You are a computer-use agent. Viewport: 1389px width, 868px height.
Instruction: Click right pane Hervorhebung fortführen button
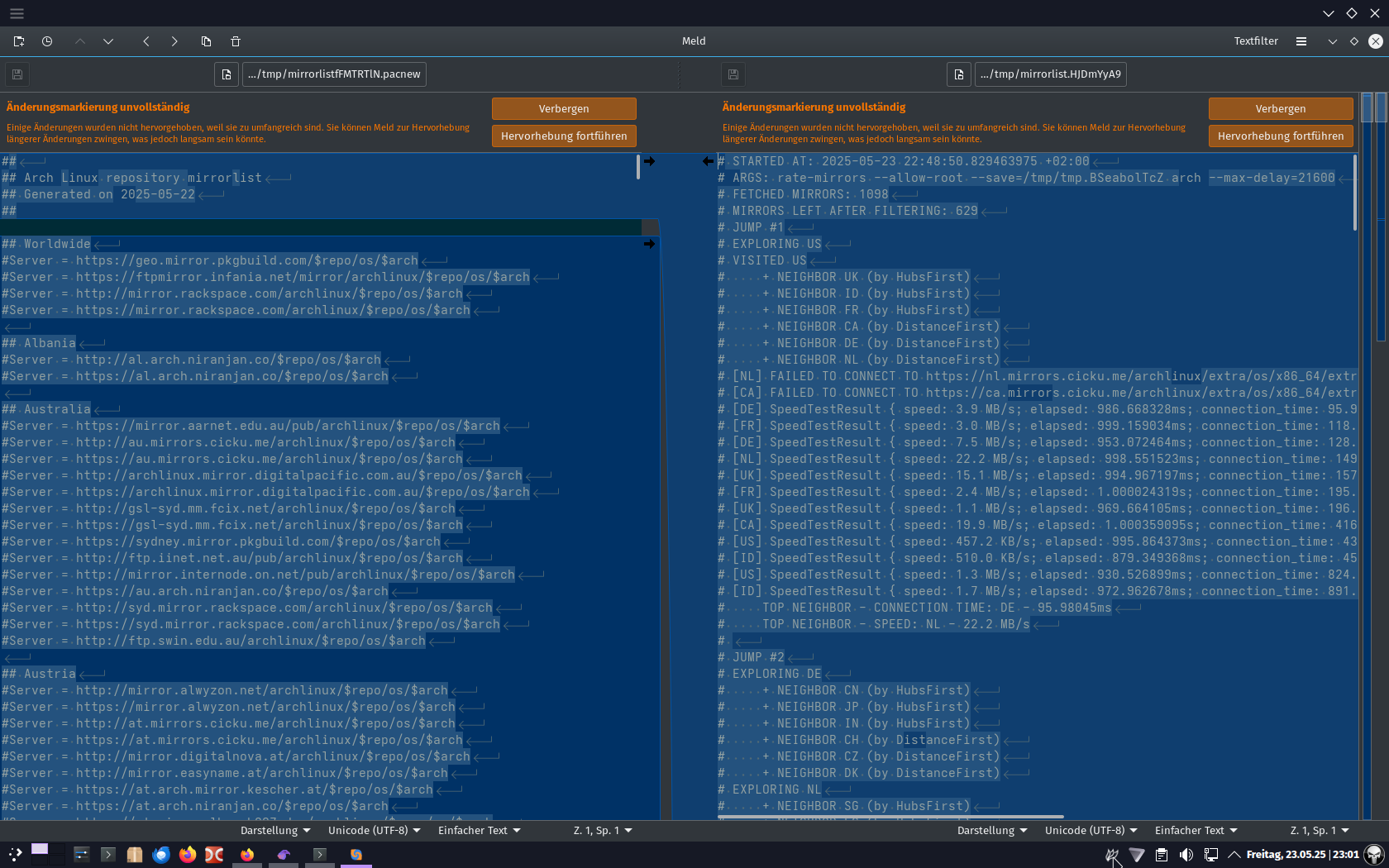coord(1281,136)
